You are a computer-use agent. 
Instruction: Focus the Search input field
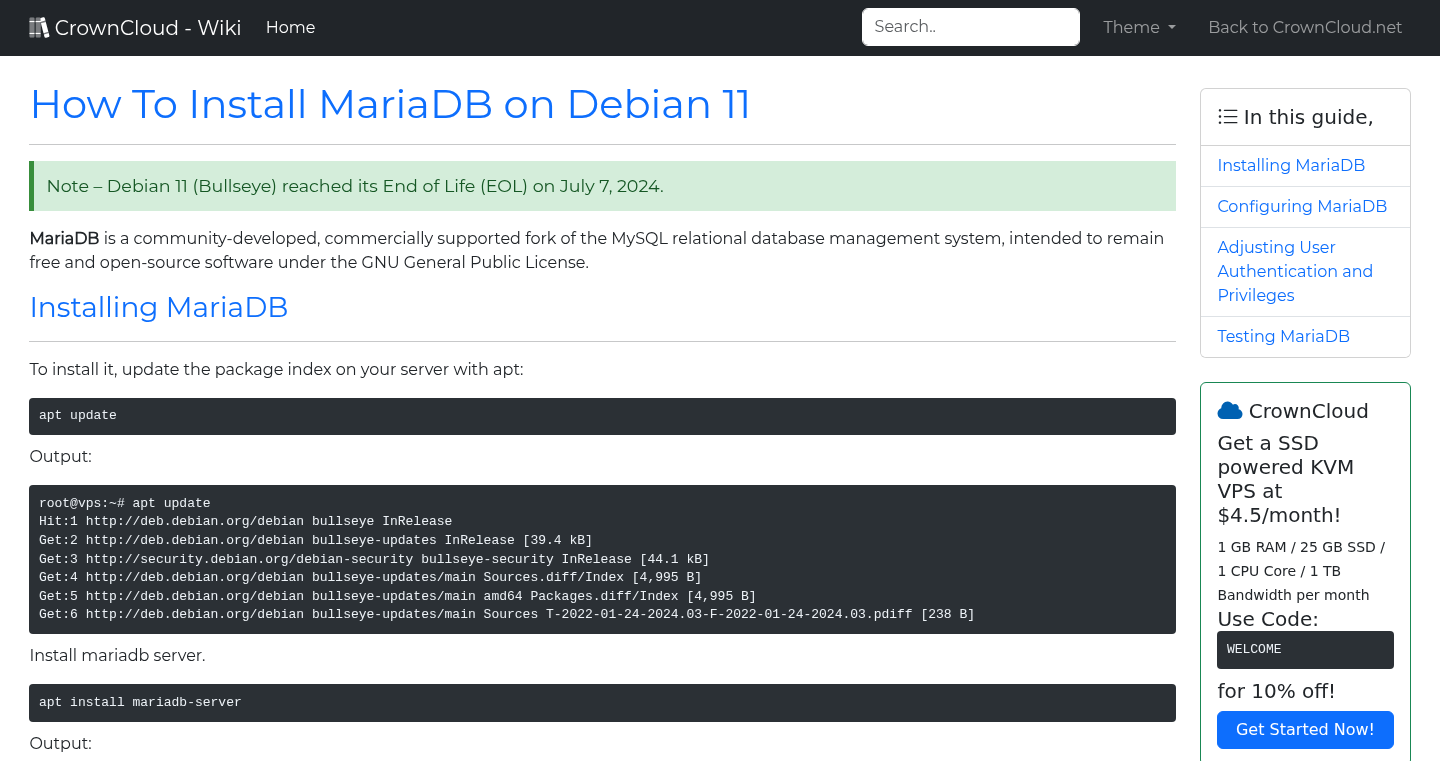(x=970, y=27)
